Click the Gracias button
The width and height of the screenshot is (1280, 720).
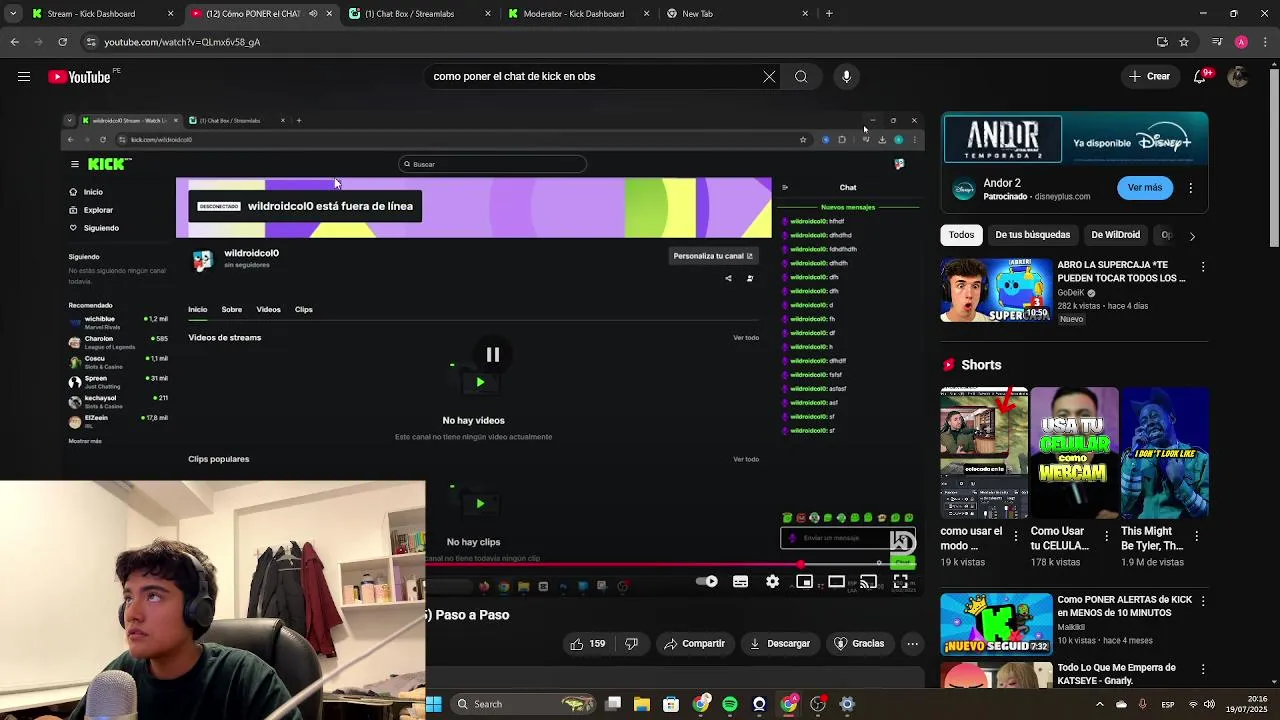(859, 644)
